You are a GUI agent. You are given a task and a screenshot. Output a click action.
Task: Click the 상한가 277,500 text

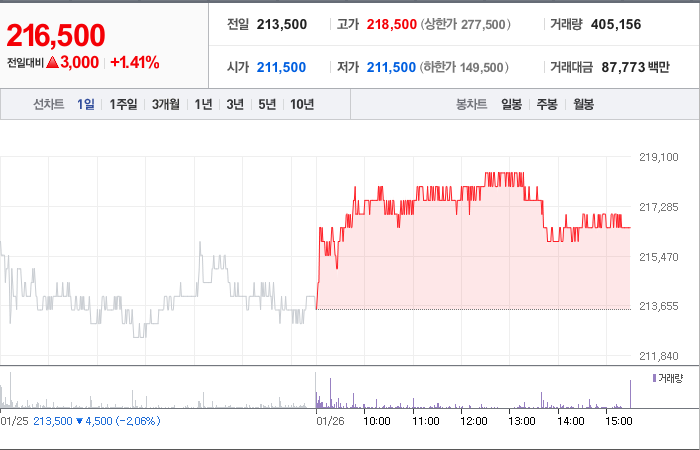tap(465, 24)
